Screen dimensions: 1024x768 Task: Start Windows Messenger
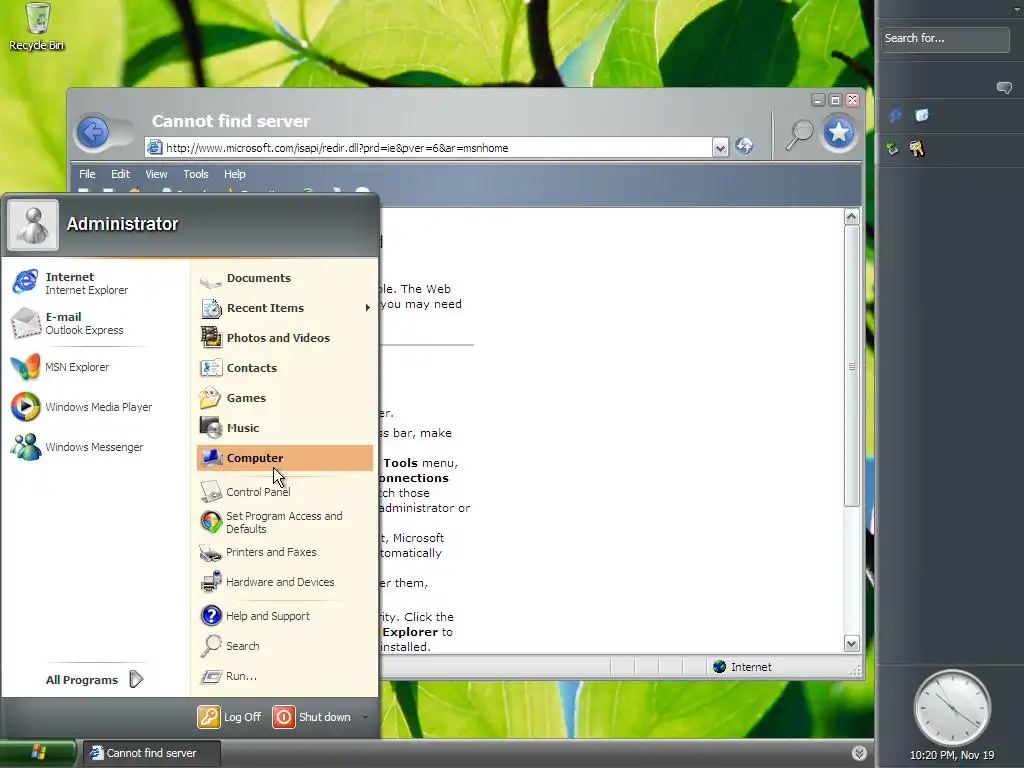point(95,447)
